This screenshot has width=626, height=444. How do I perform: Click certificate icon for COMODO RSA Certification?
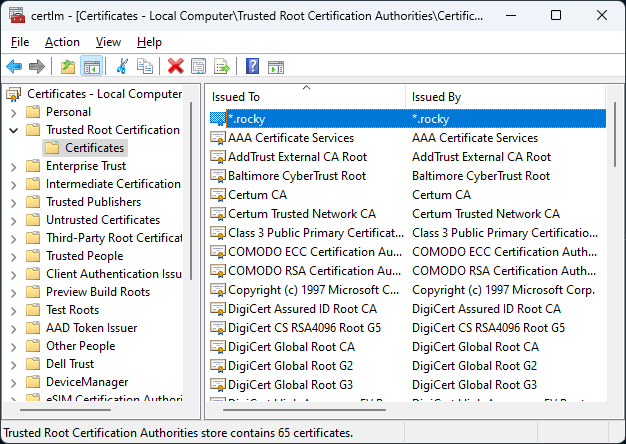(218, 271)
